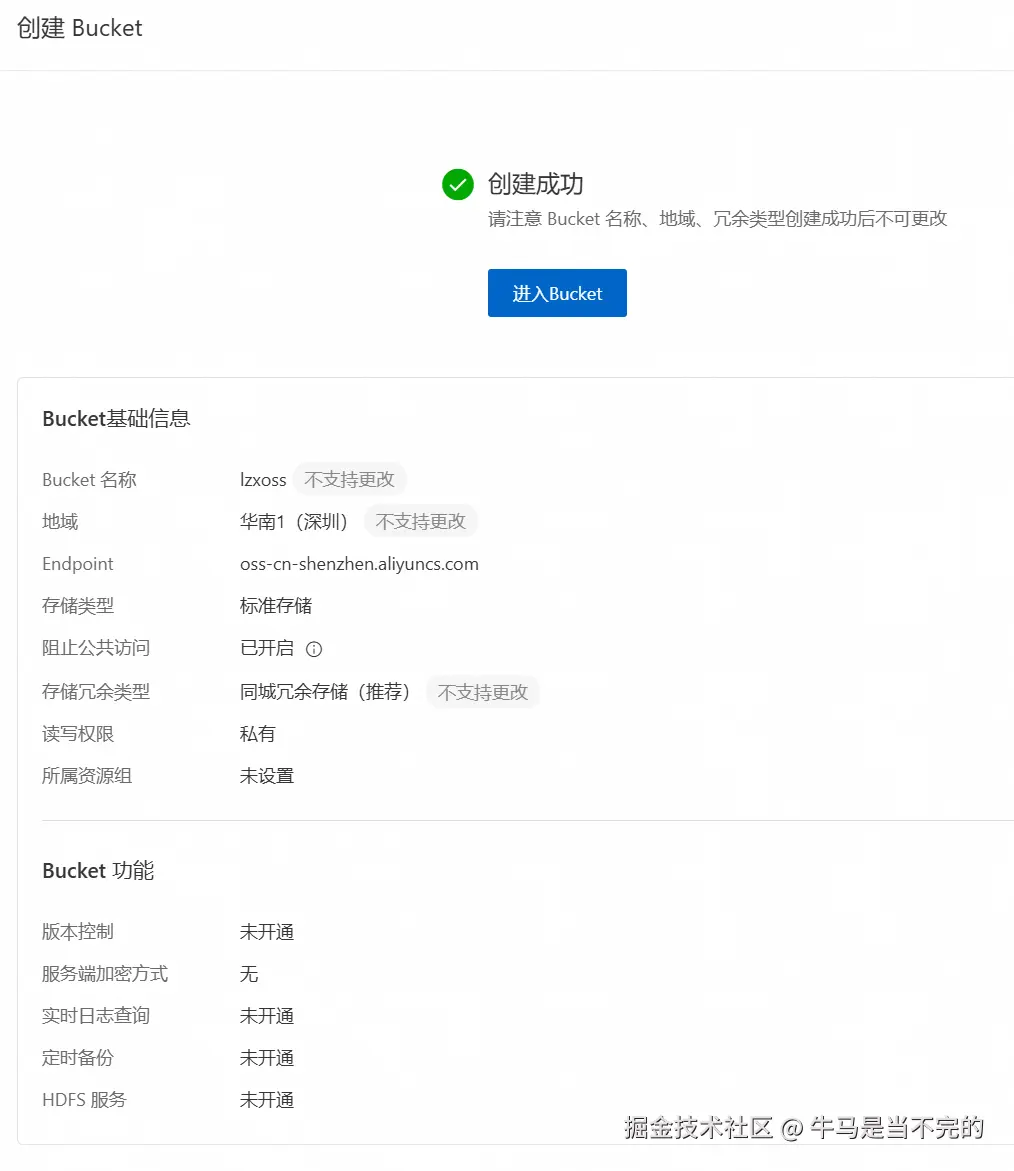
Task: Click the 阻止公共访问 label
Action: pos(96,647)
